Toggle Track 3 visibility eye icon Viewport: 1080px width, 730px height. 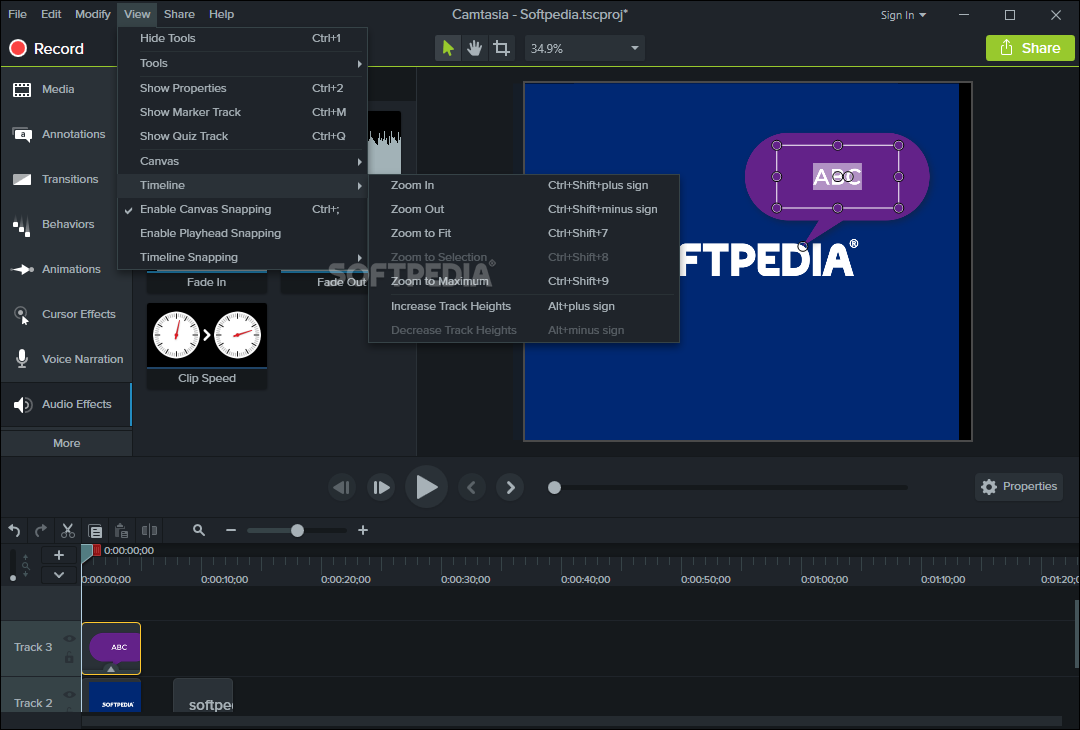pos(70,639)
